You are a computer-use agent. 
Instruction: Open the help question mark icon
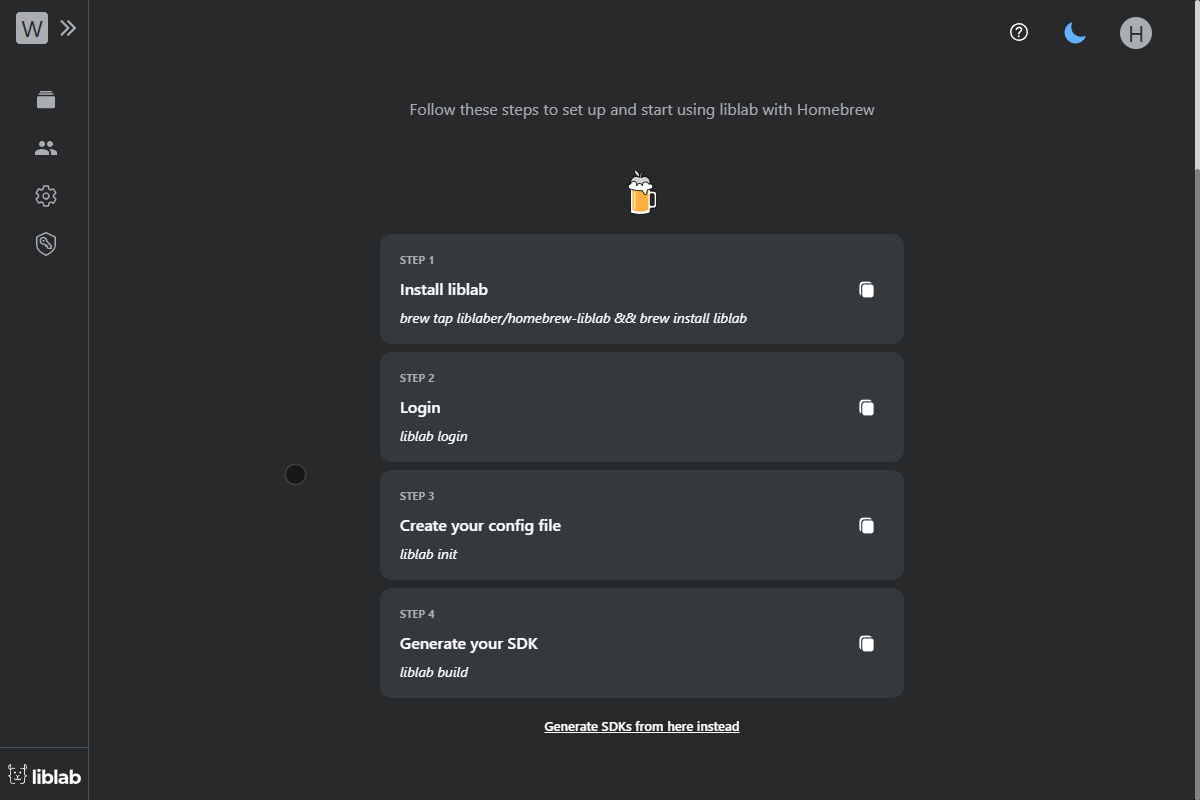1019,33
